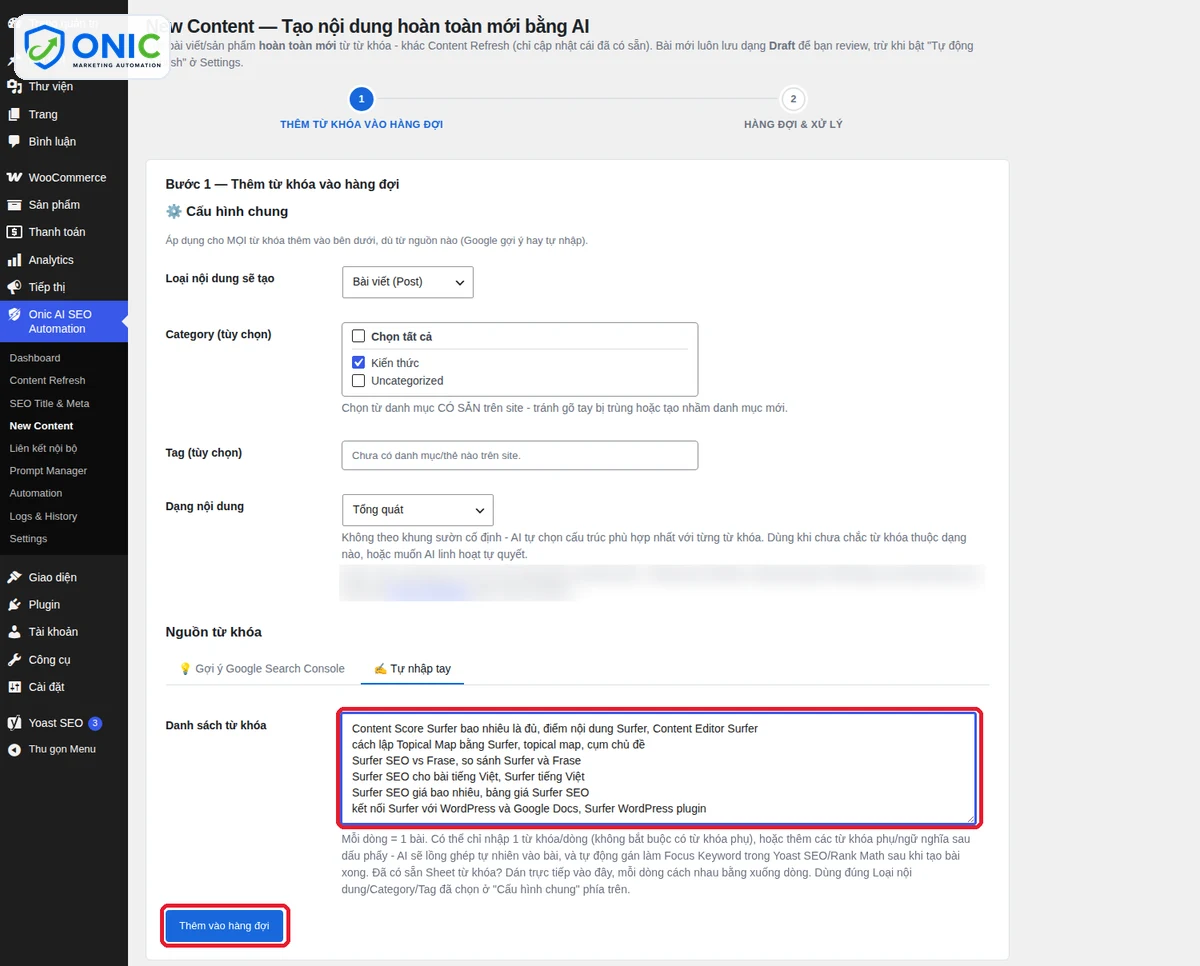Click the step 1 circle indicator

(361, 99)
